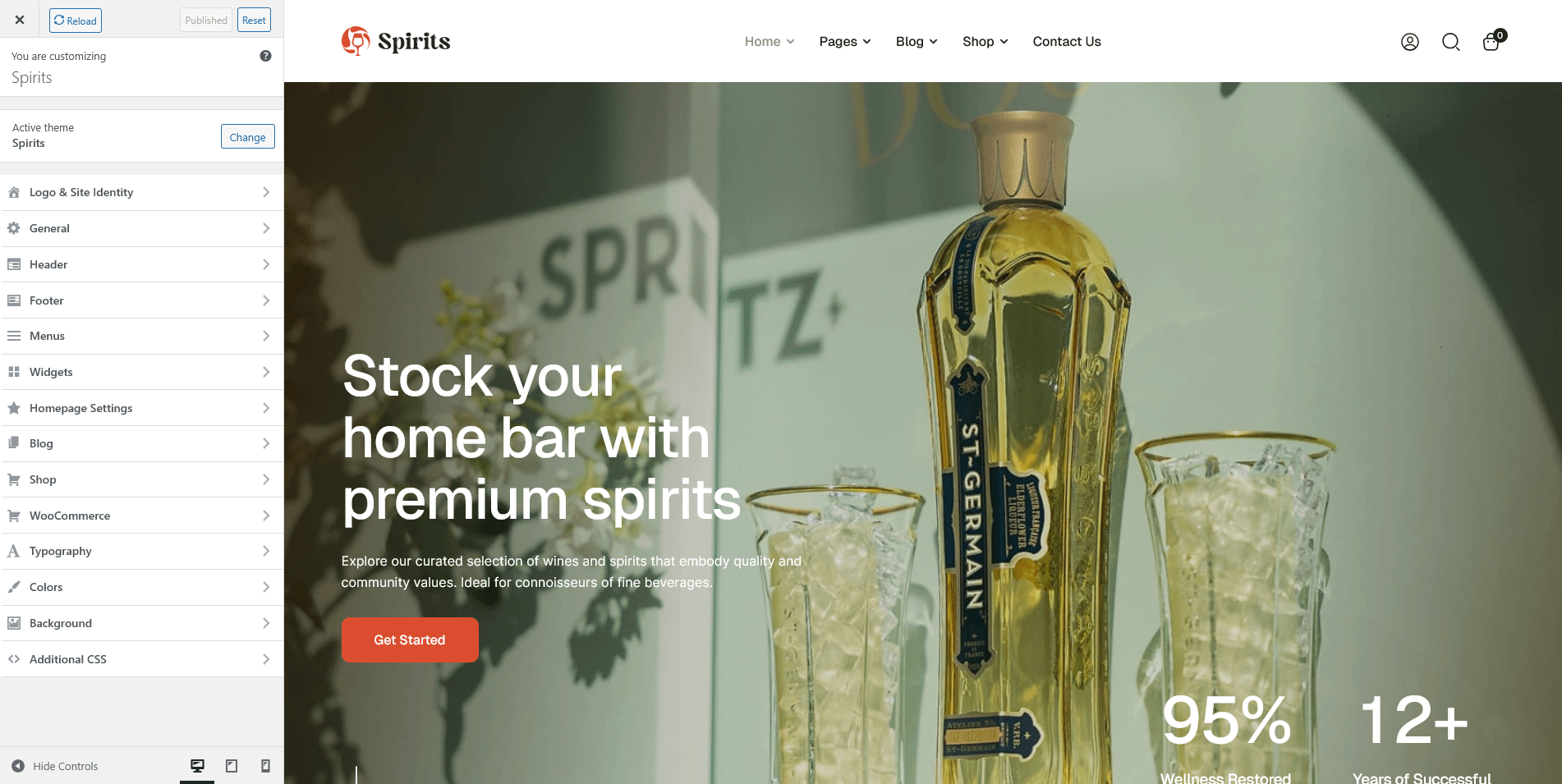
Task: Close the customizer with the X icon
Action: pyautogui.click(x=20, y=20)
